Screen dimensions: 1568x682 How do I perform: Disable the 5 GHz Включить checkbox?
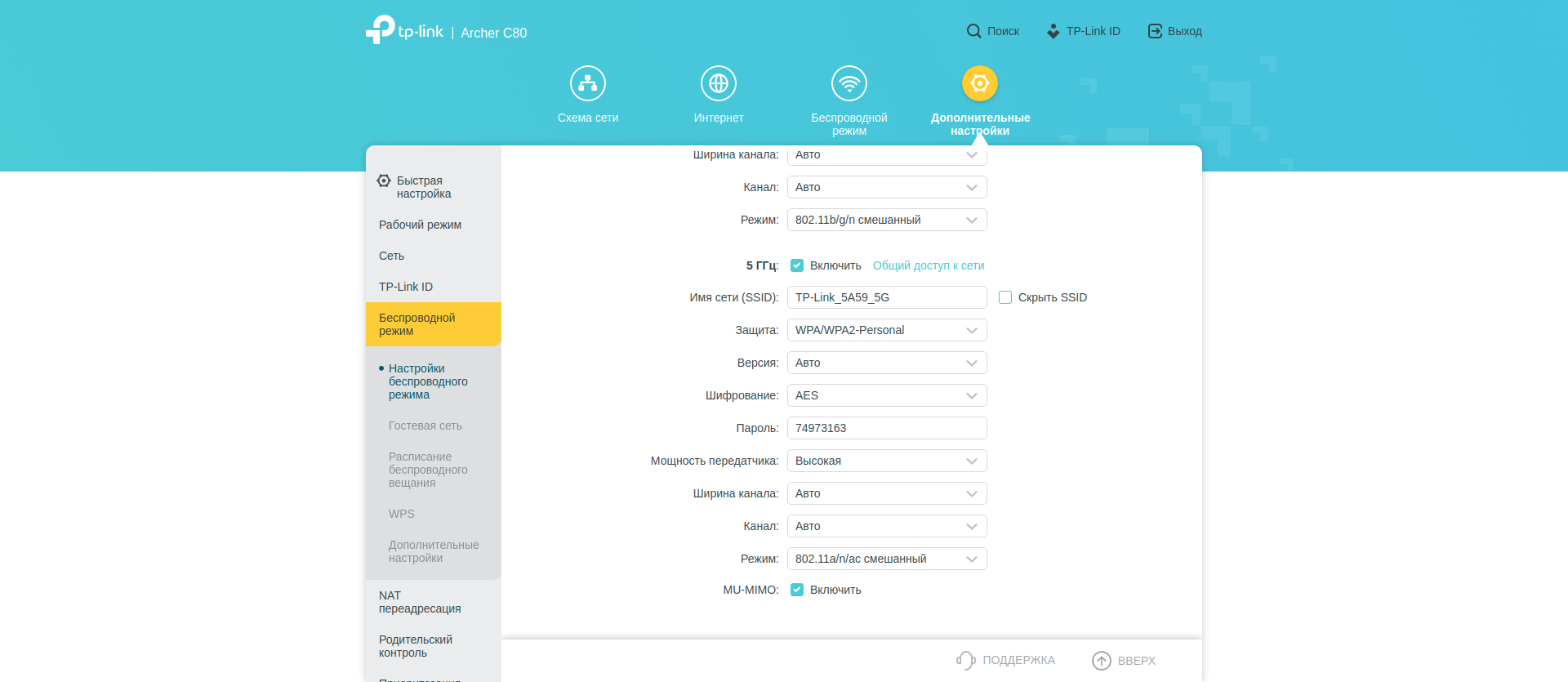pos(797,265)
